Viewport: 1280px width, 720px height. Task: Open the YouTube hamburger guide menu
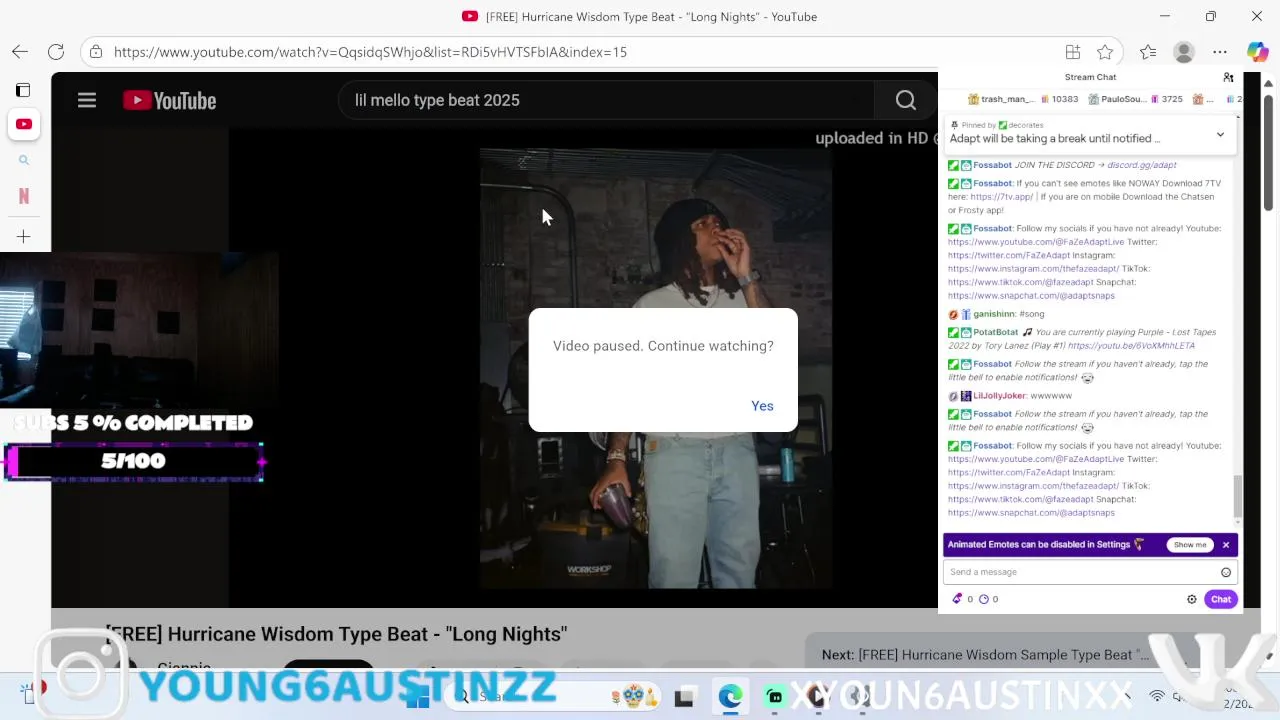pyautogui.click(x=87, y=100)
